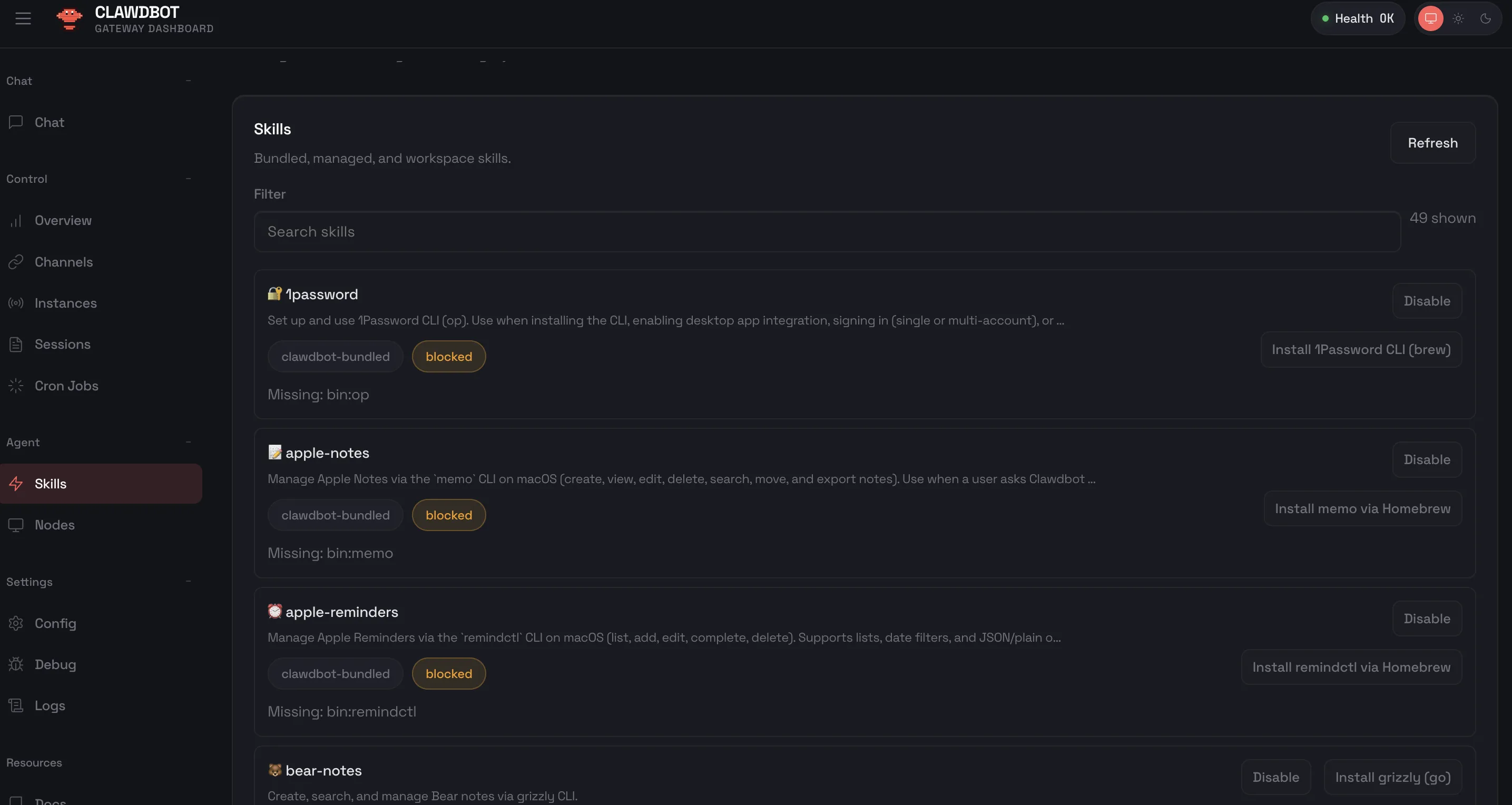The width and height of the screenshot is (1512, 805).
Task: Open the Logs menu item
Action: 50,705
